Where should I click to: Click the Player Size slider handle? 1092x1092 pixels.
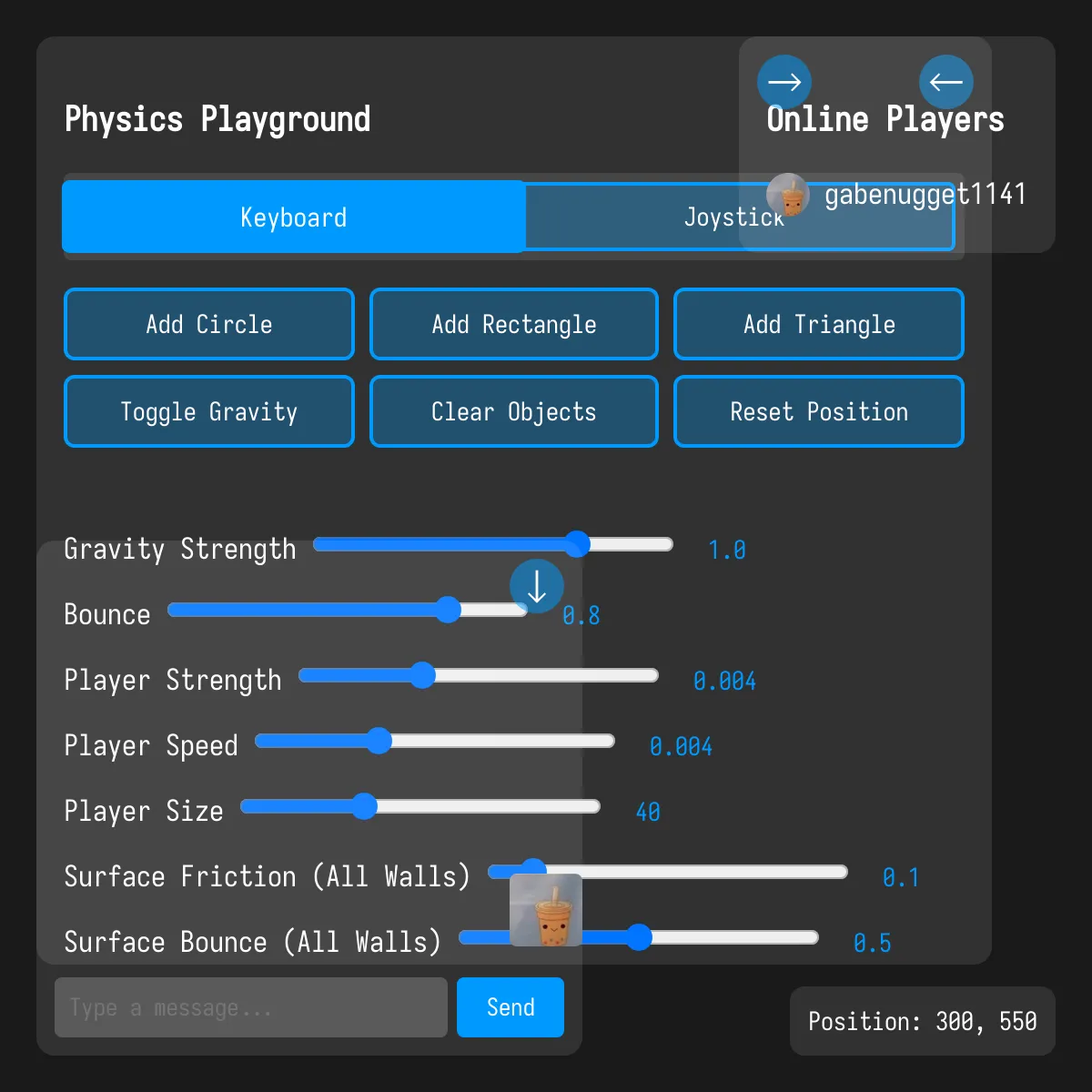(x=365, y=806)
